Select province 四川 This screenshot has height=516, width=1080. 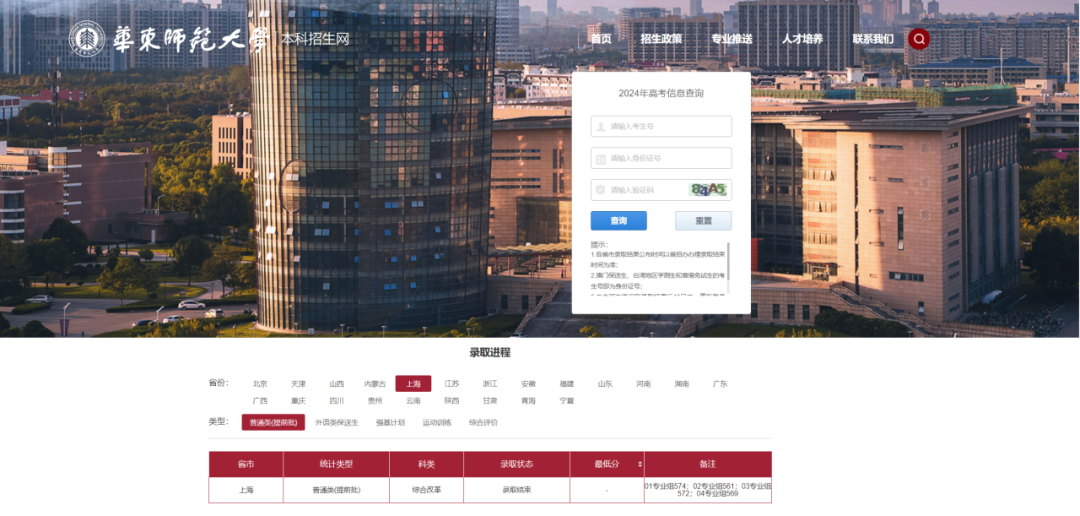336,400
